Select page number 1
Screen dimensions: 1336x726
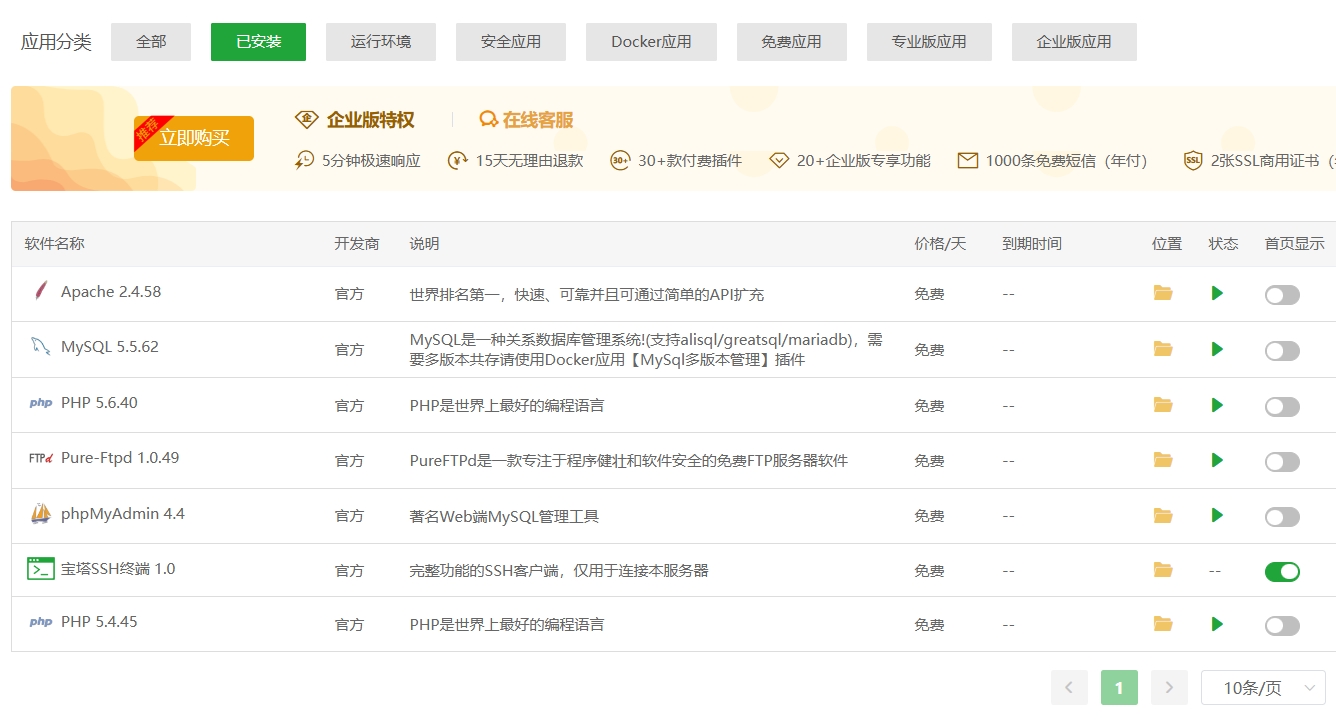pyautogui.click(x=1119, y=688)
